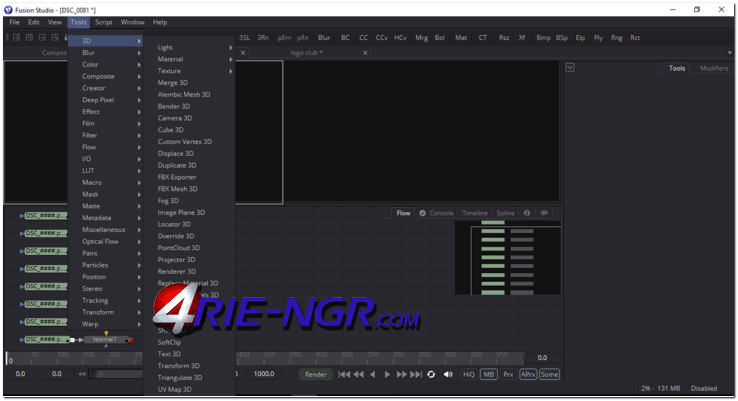Open the Script menu

(x=104, y=22)
